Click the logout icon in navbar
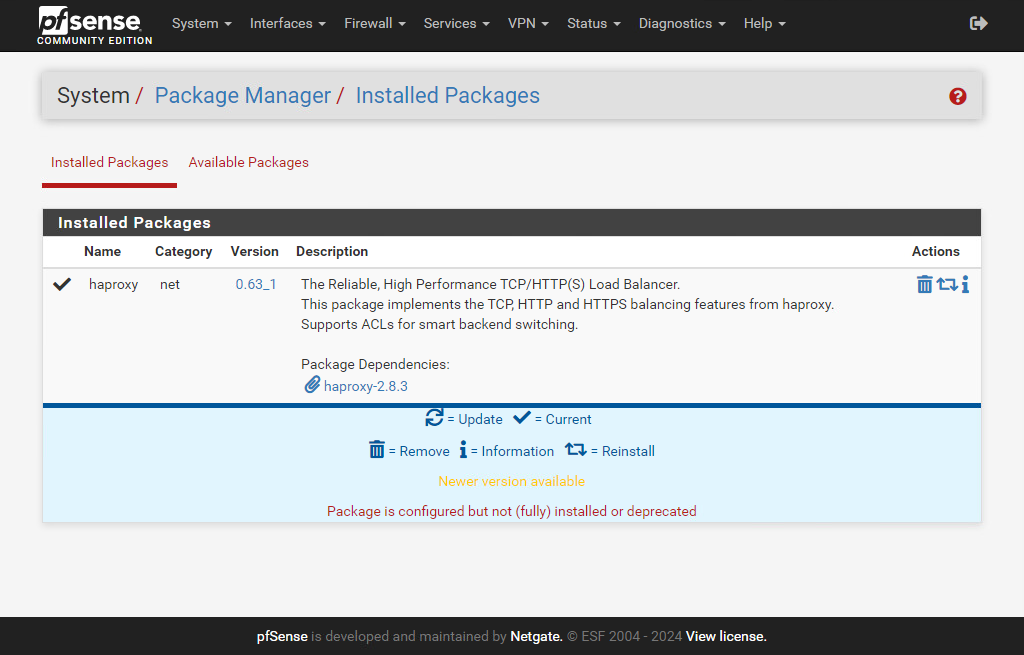1024x655 pixels. point(978,24)
